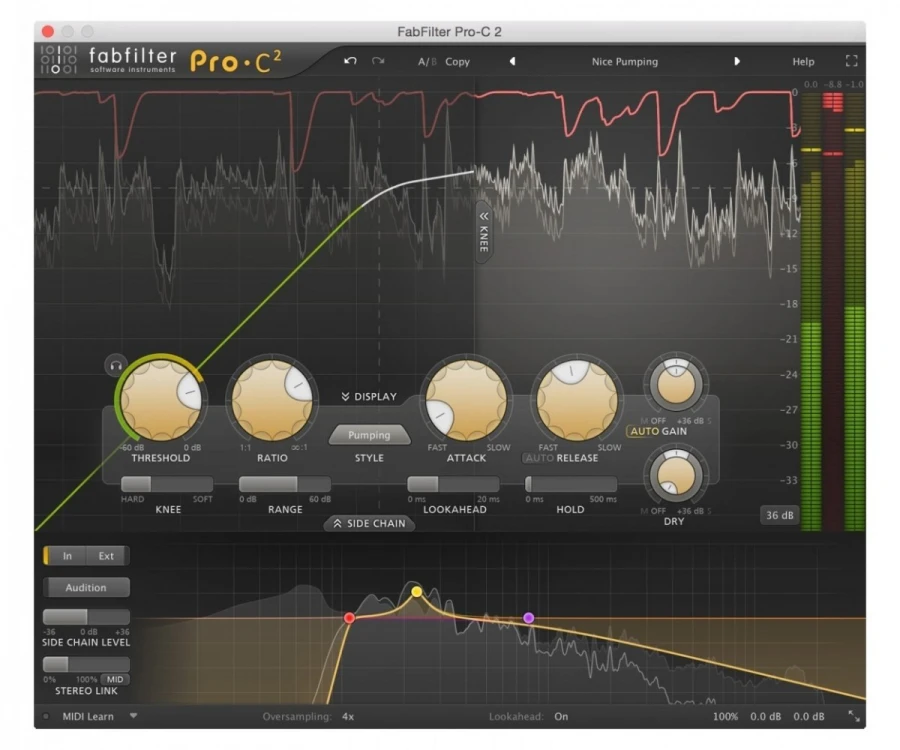Select In side chain source
Image resolution: width=900 pixels, height=750 pixels.
point(66,555)
